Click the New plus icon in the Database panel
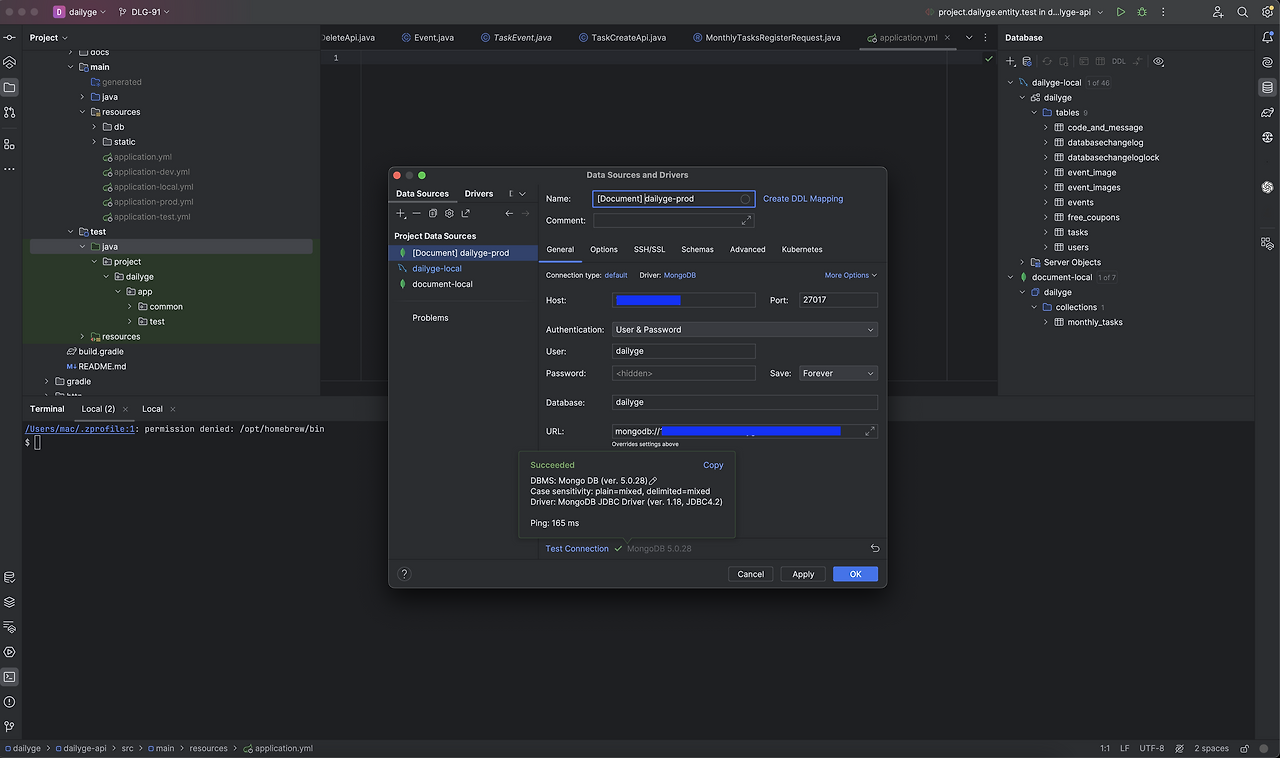Viewport: 1280px width, 758px height. [x=1011, y=62]
